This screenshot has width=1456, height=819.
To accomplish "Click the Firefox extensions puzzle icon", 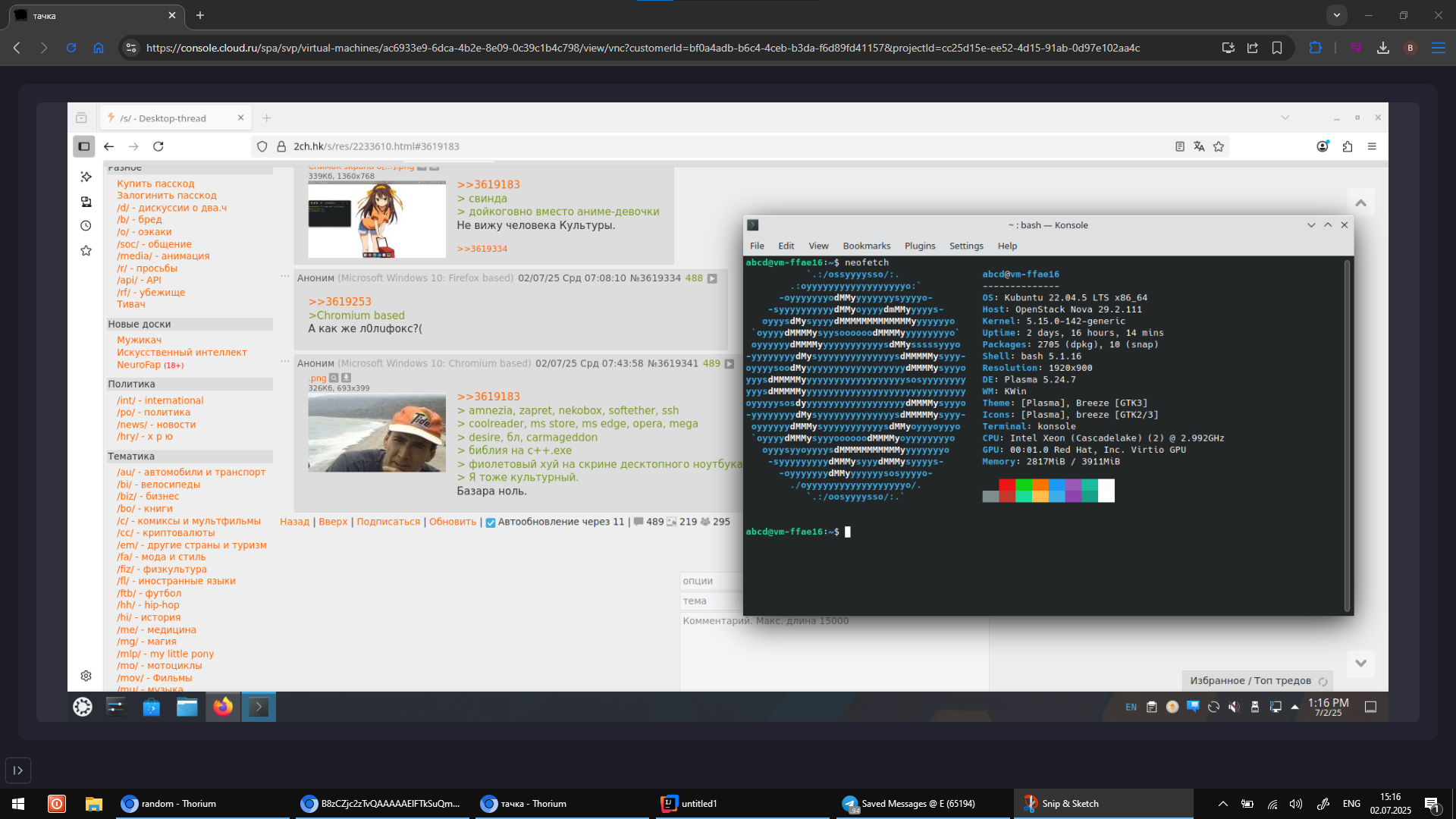I will [x=1347, y=146].
